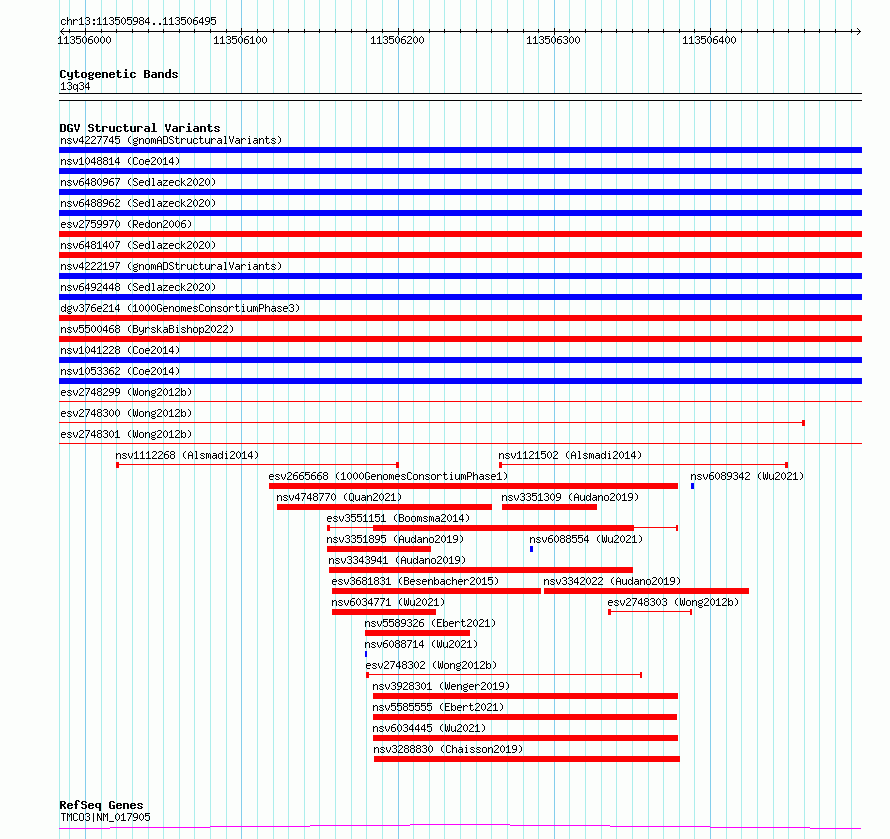Open variant nsv1112268 (Alsmadi2014)

187,455
